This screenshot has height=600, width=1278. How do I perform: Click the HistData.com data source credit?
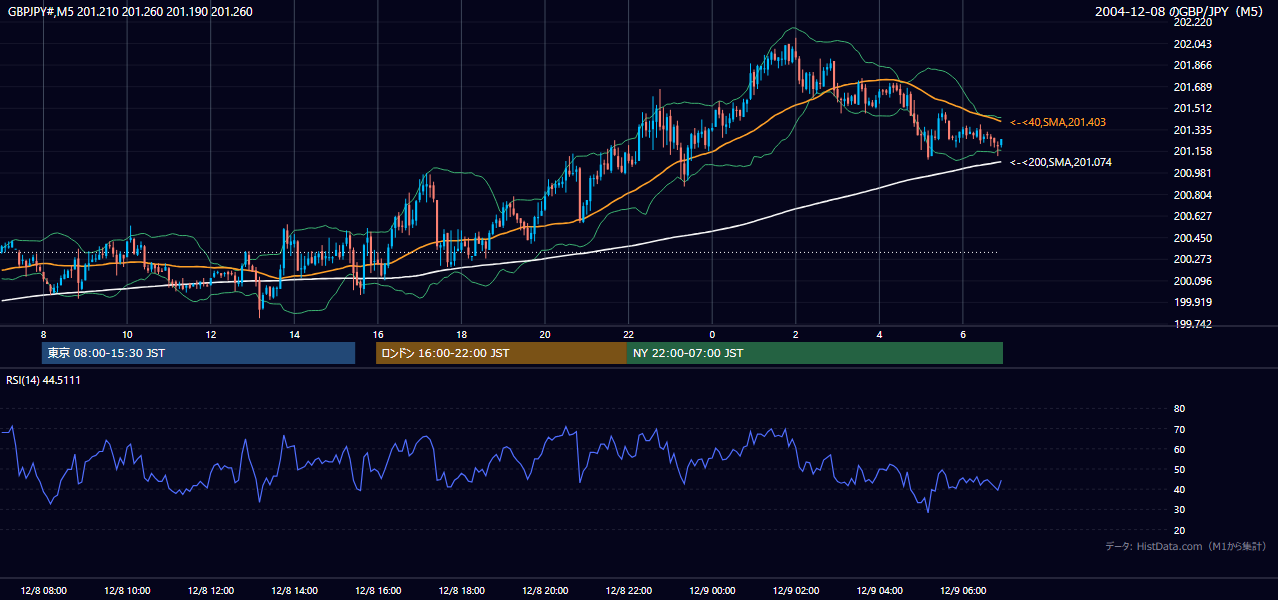(x=1186, y=546)
